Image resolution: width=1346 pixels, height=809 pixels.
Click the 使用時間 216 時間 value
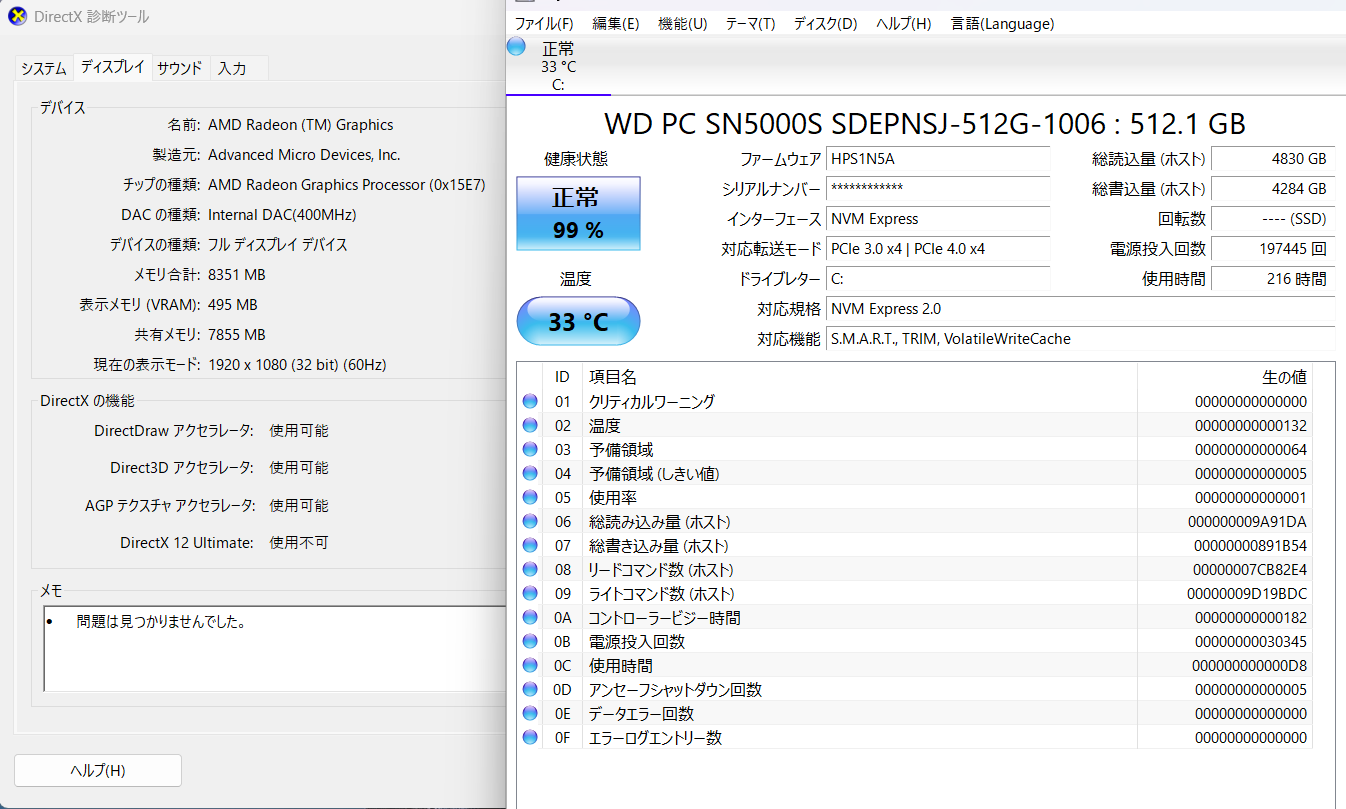tap(1272, 279)
